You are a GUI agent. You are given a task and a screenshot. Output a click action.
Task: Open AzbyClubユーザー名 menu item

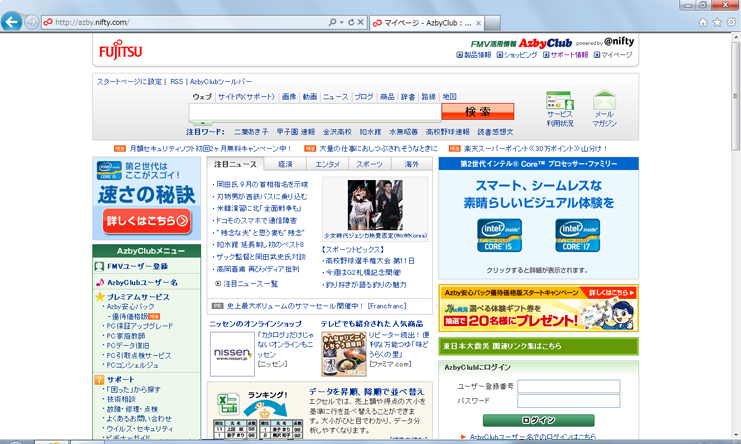click(142, 282)
